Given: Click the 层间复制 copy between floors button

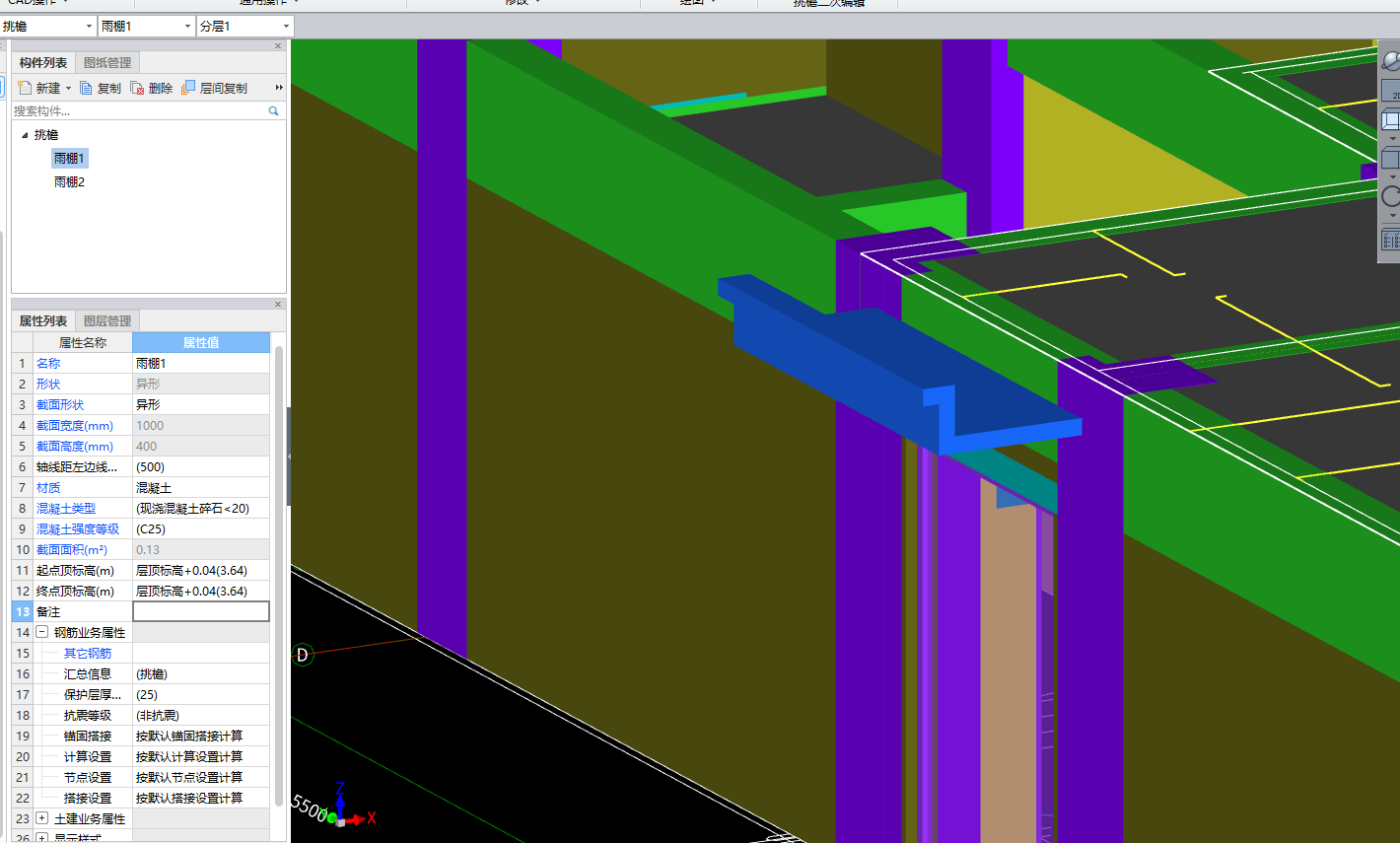Looking at the screenshot, I should [214, 88].
